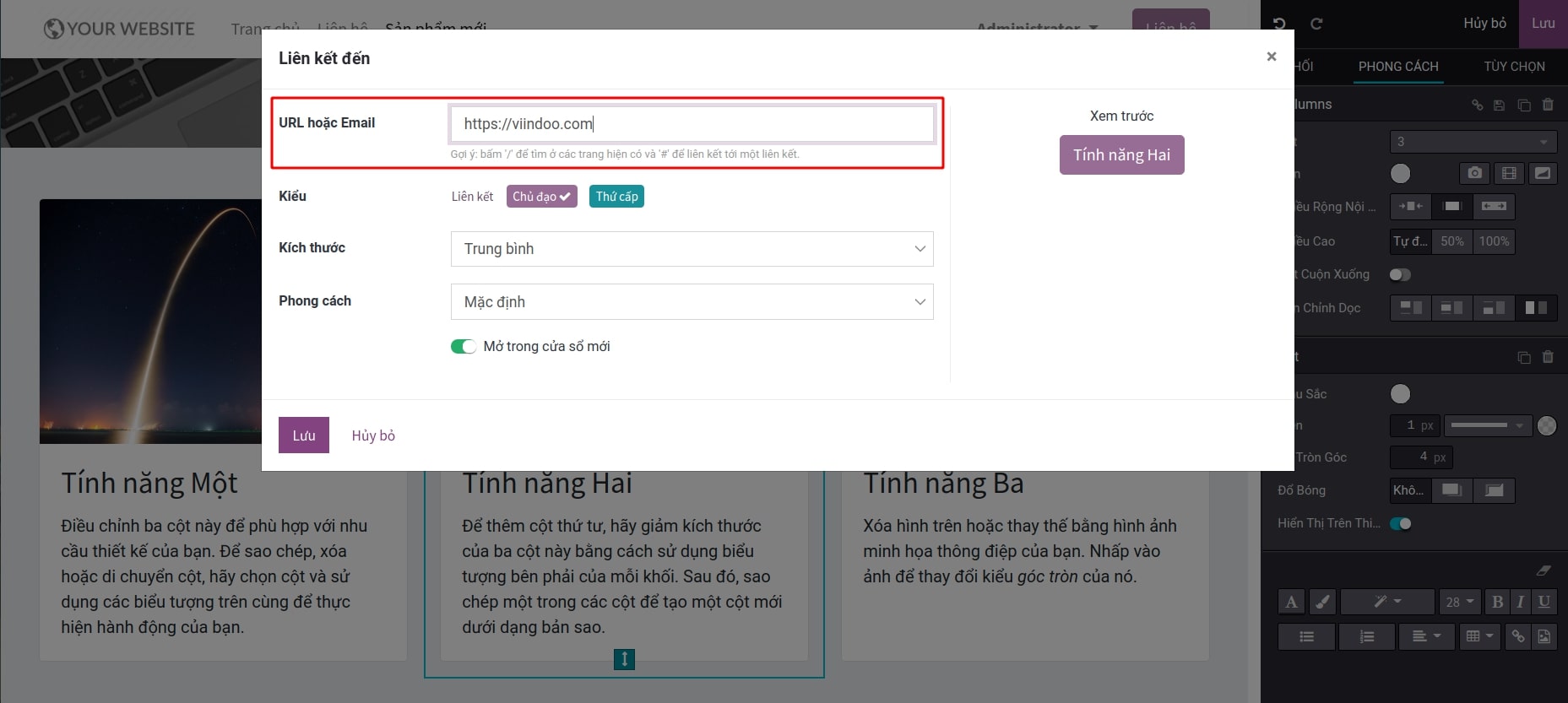Switch to PHONG CÁCH tab
This screenshot has height=703, width=1568.
1398,67
